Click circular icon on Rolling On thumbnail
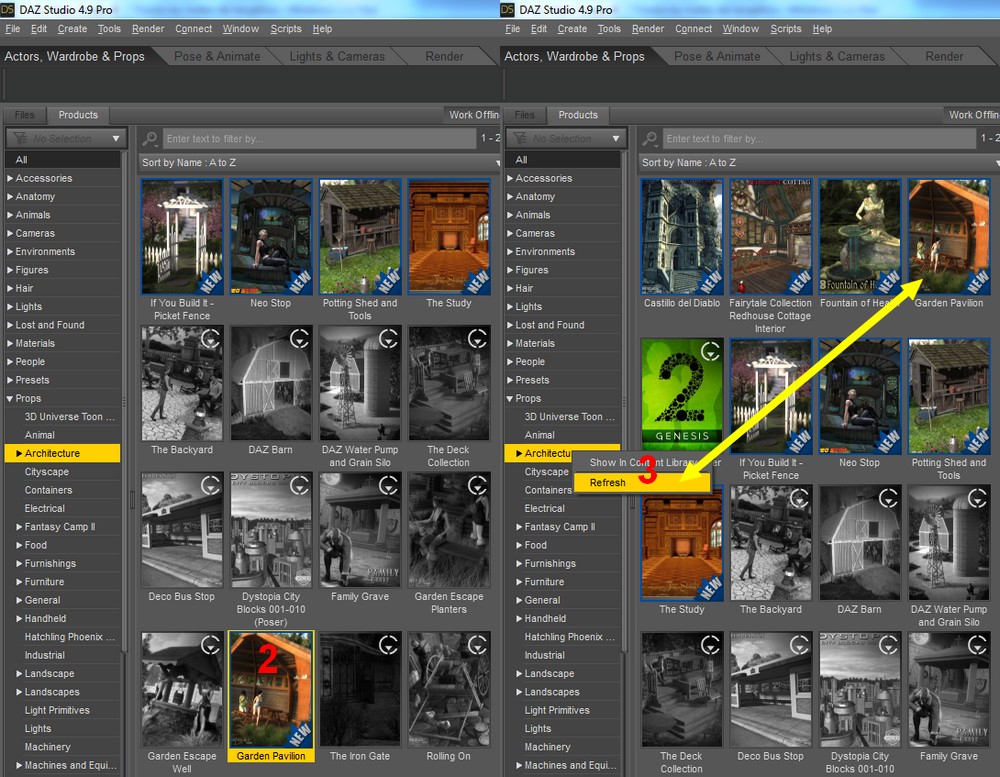The image size is (1000, 777). [477, 645]
